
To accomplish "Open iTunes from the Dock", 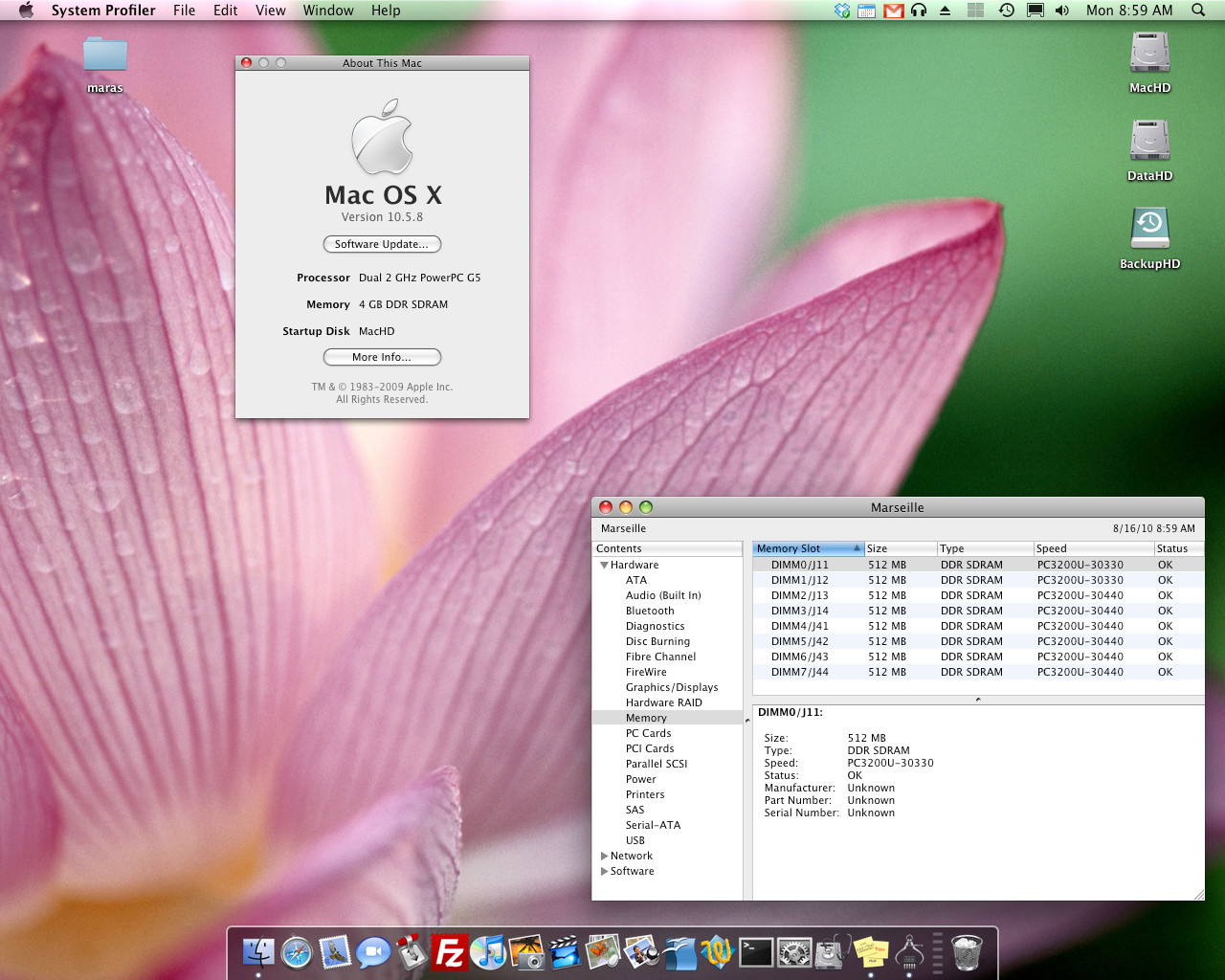I will pyautogui.click(x=488, y=952).
